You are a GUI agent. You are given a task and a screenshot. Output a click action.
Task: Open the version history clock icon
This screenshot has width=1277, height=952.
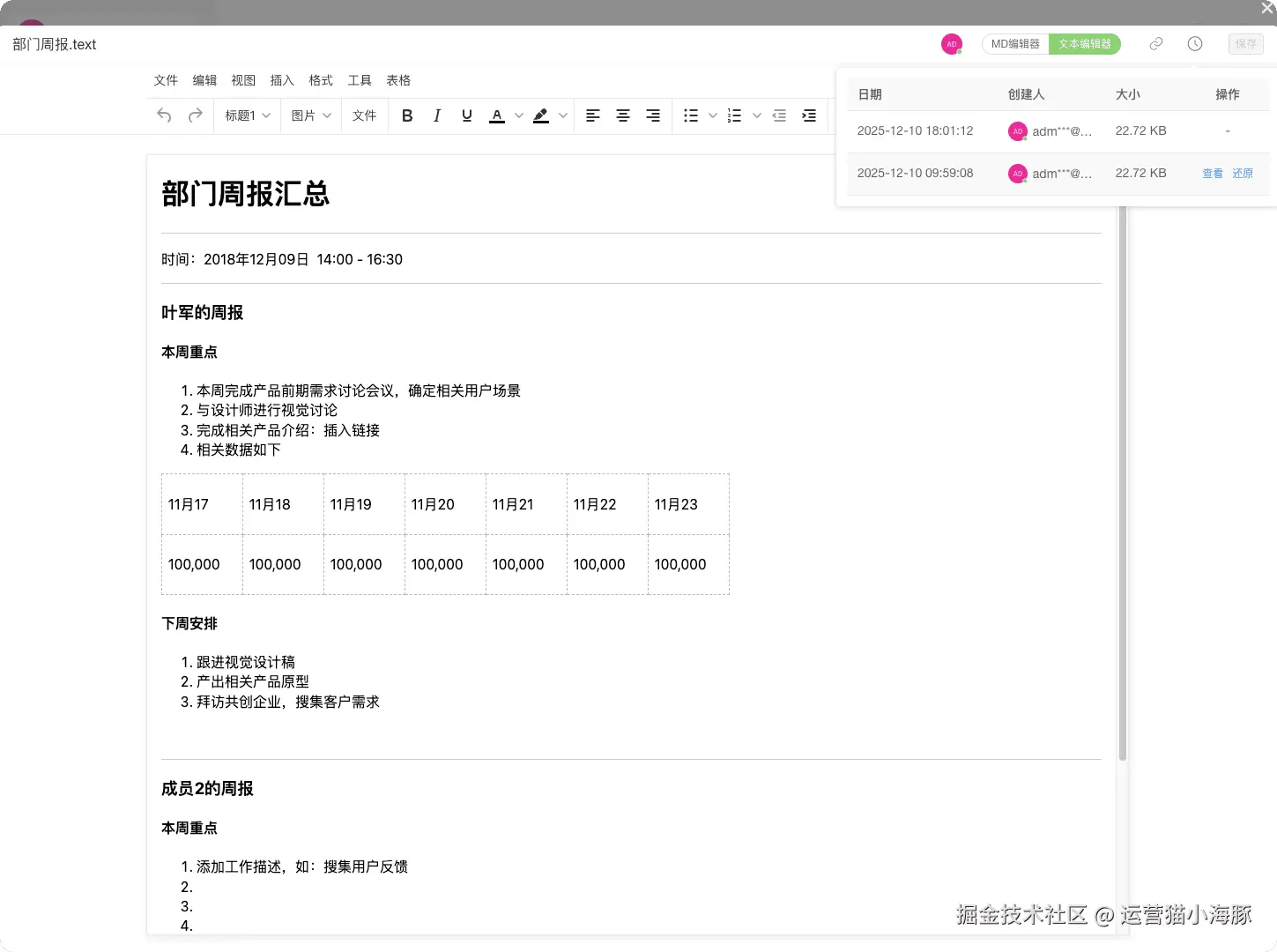pos(1195,43)
